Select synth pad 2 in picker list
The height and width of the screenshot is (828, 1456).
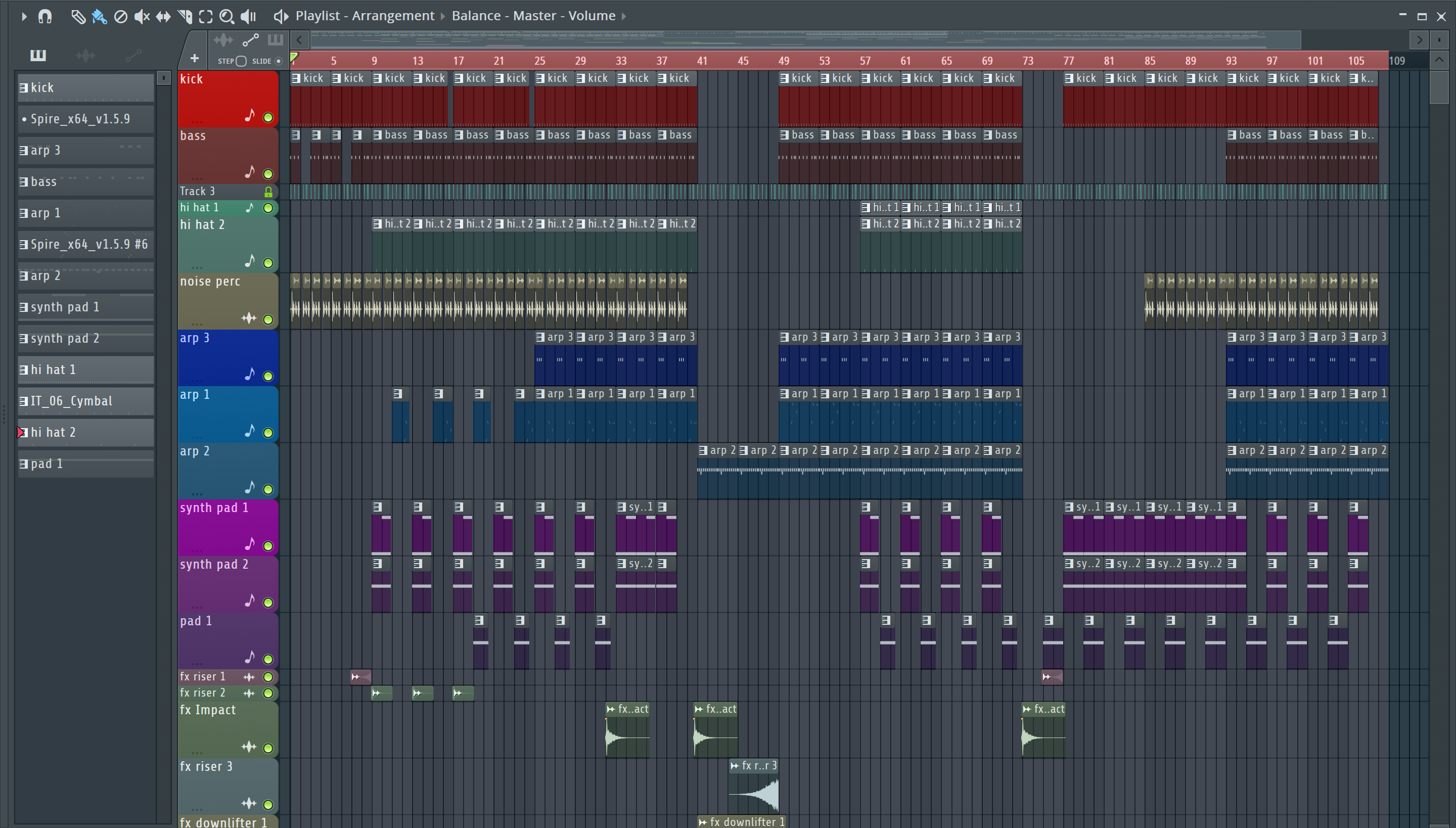click(86, 338)
